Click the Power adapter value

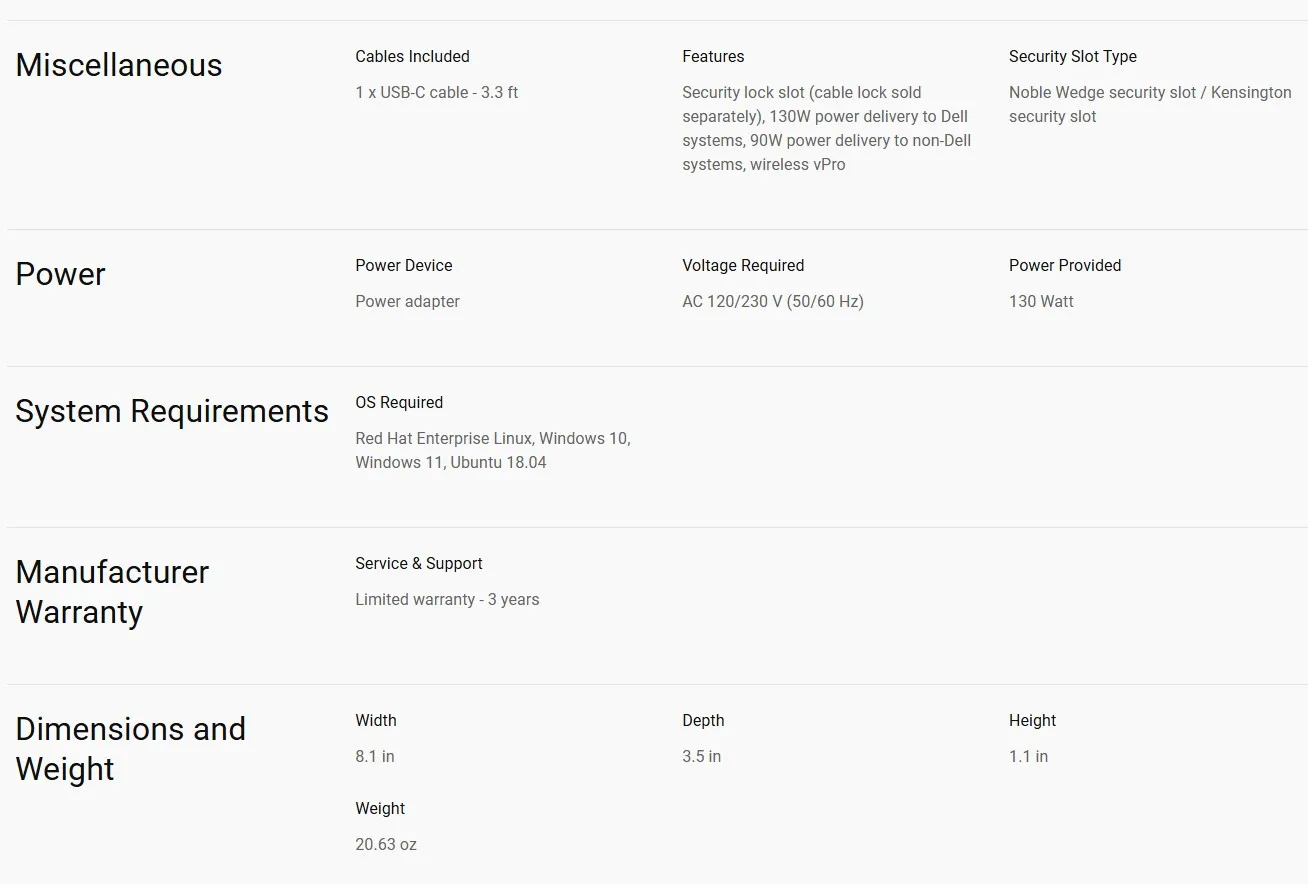(407, 302)
